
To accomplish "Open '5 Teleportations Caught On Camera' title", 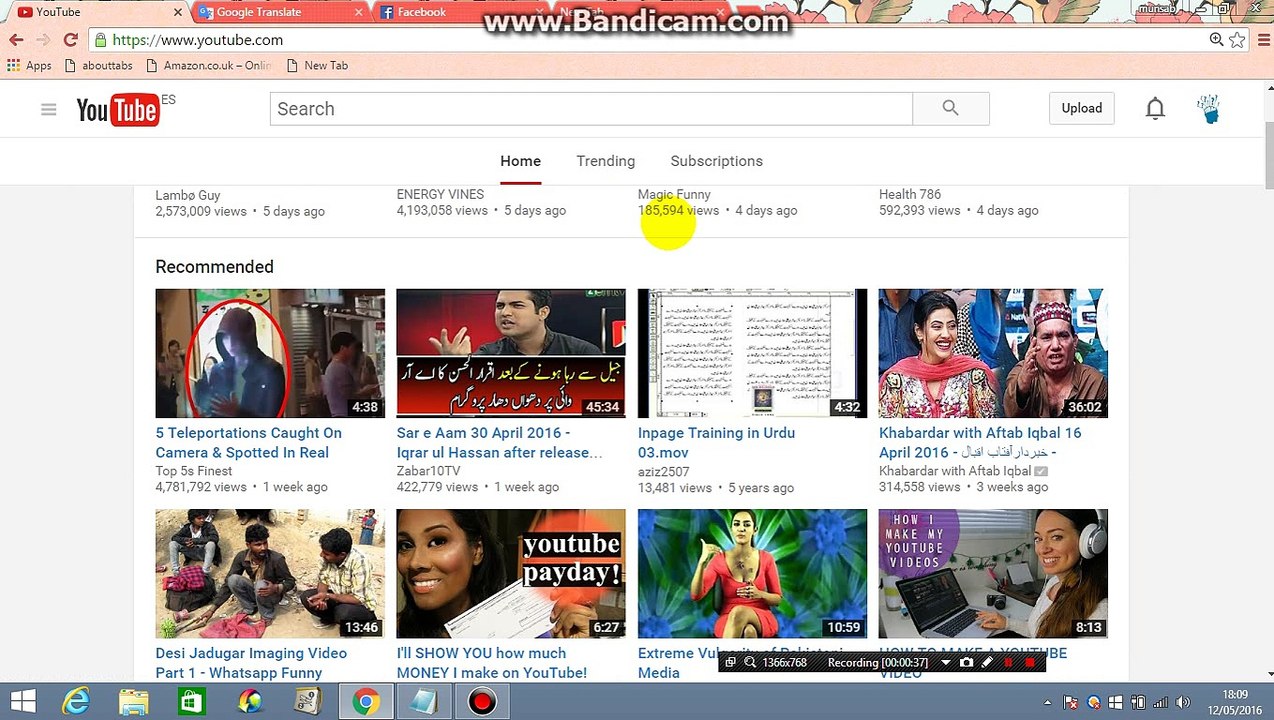I will click(248, 442).
